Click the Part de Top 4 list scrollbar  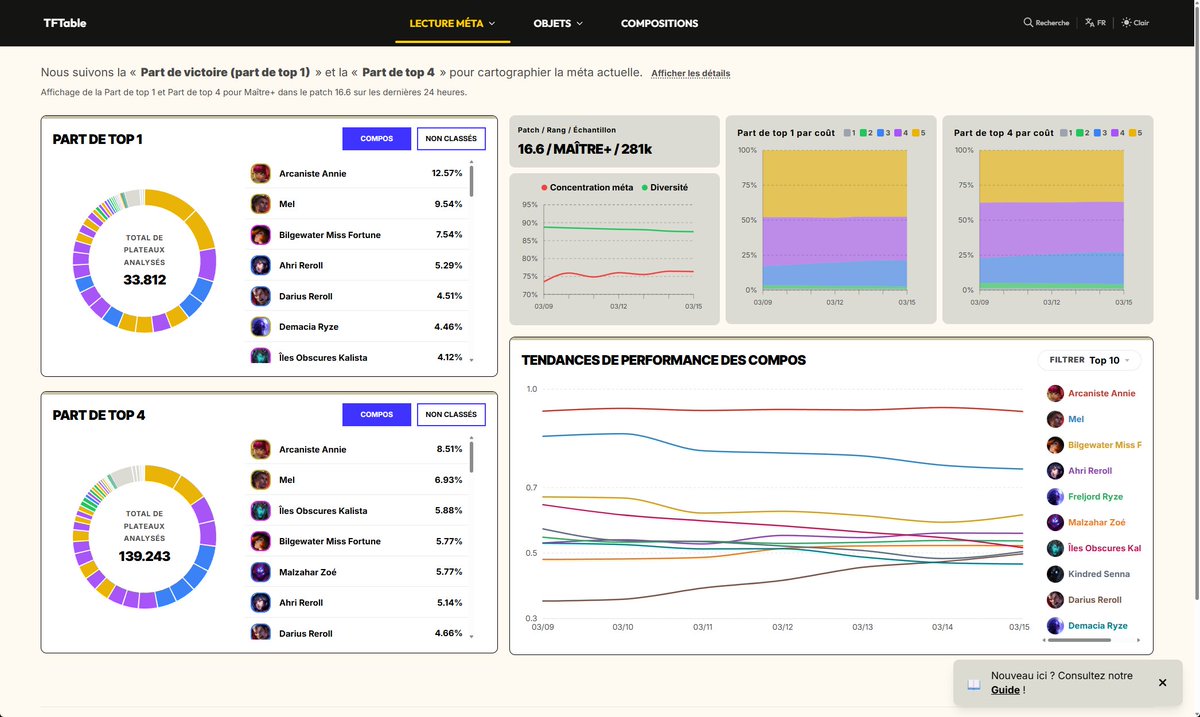coord(471,457)
